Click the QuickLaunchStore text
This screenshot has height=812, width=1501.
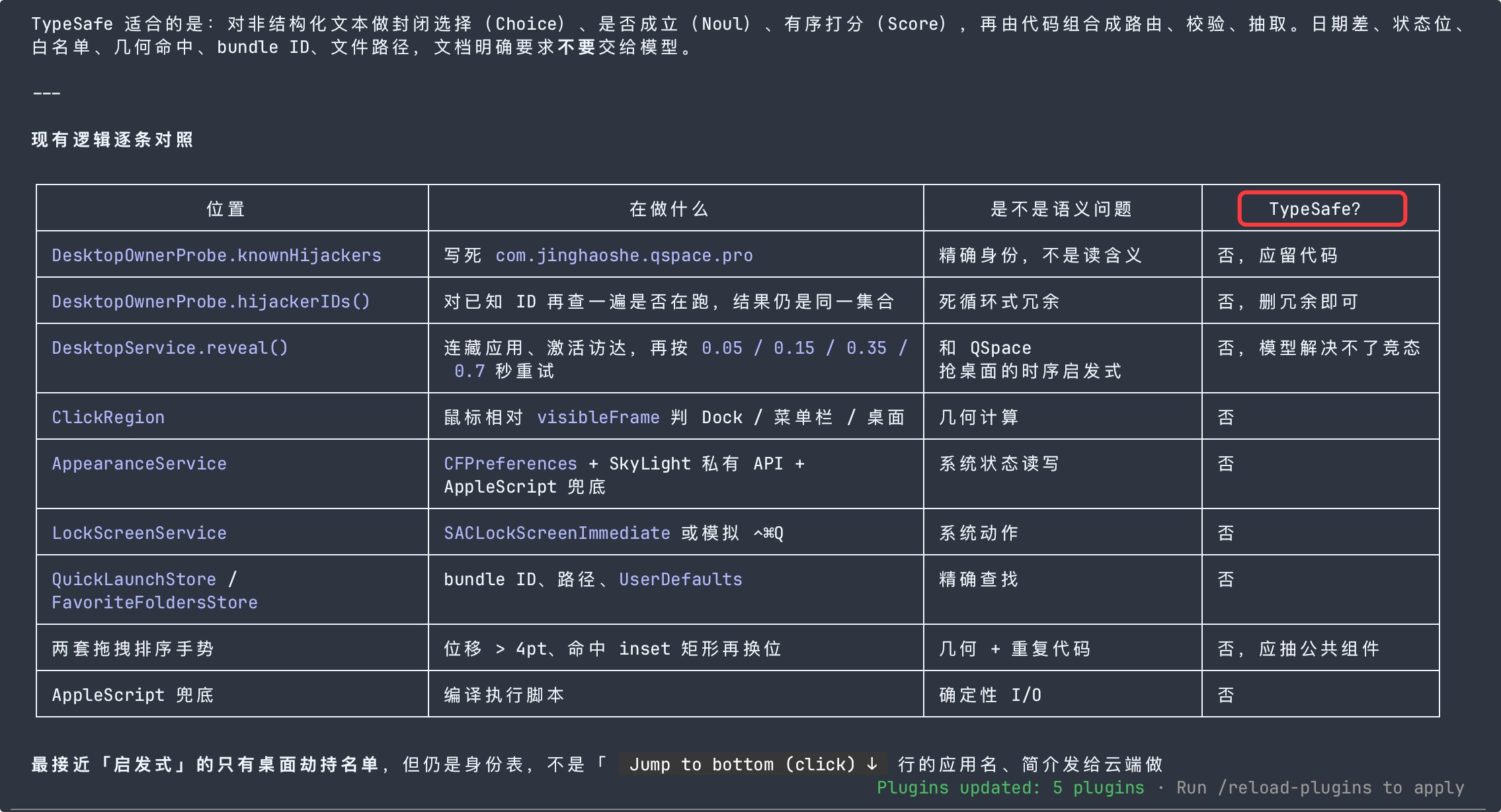134,579
